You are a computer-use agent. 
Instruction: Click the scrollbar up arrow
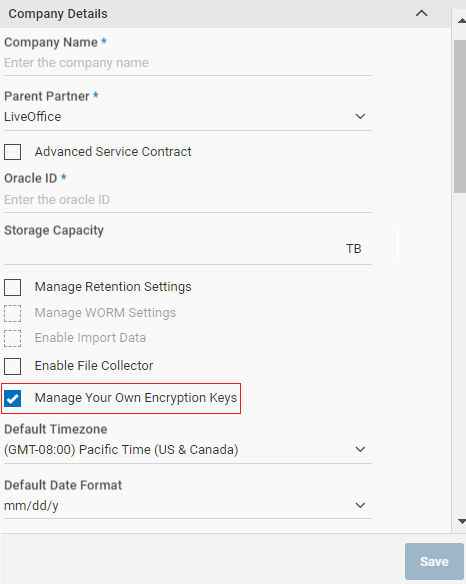coord(462,21)
